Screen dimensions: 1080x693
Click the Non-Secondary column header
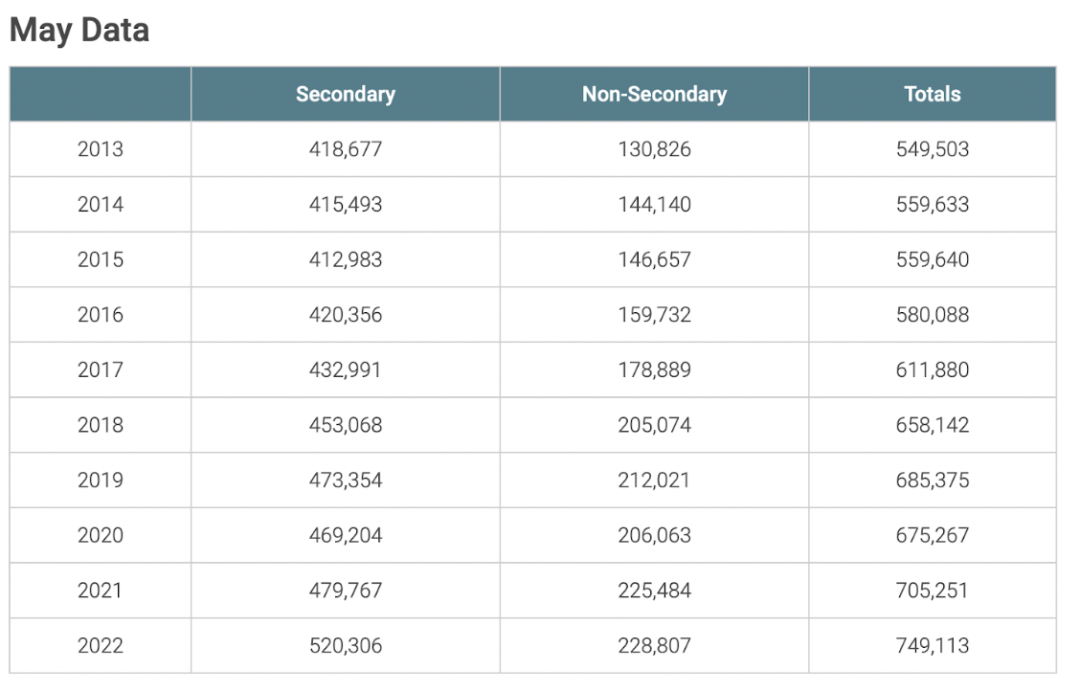654,94
